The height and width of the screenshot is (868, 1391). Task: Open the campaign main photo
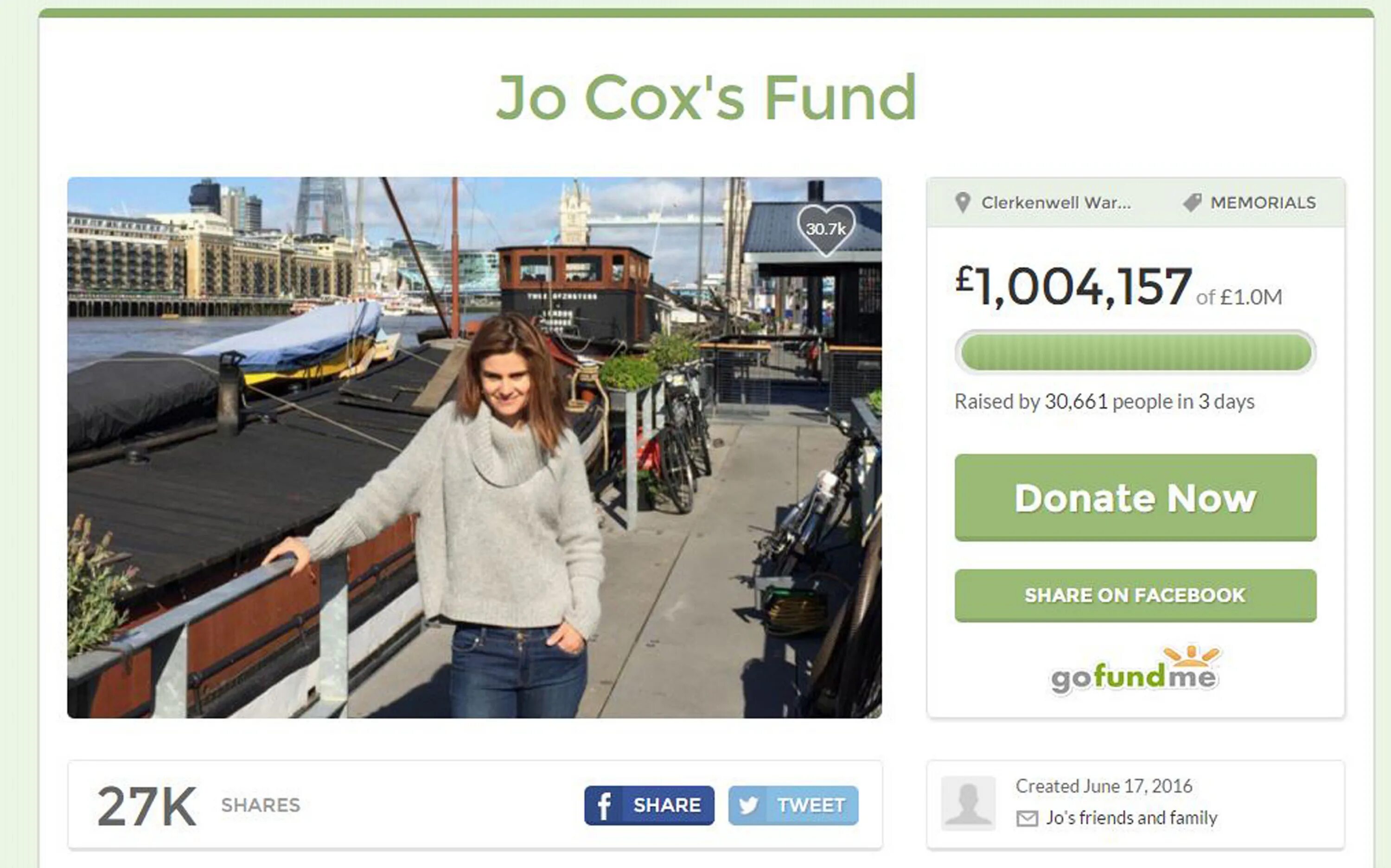(474, 447)
